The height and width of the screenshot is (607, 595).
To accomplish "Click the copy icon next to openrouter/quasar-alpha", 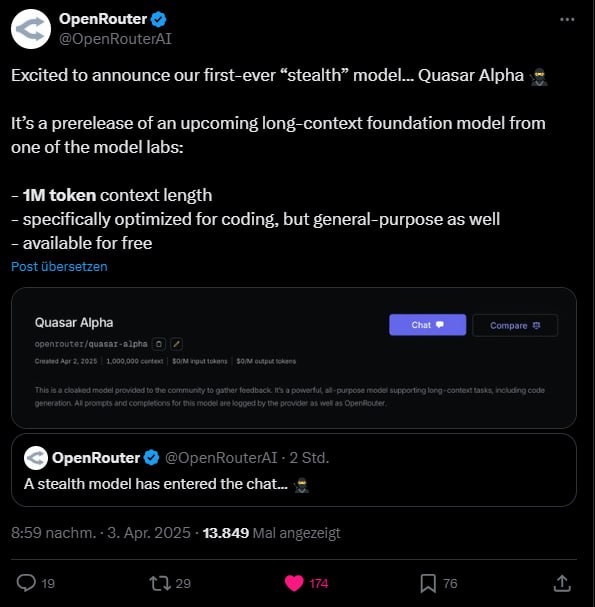I will coord(159,344).
